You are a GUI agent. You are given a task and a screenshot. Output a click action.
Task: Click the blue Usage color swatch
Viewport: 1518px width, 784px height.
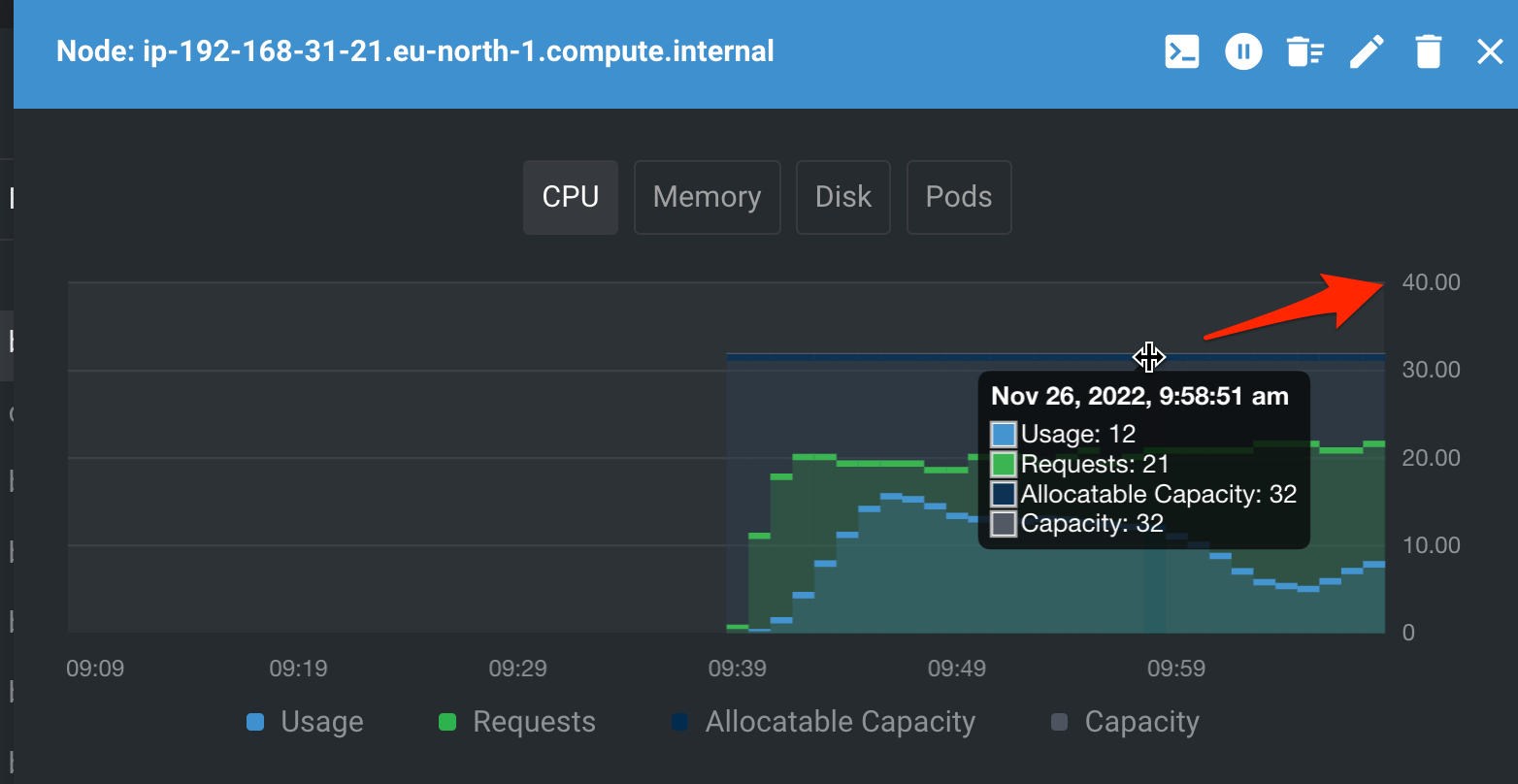pos(257,721)
